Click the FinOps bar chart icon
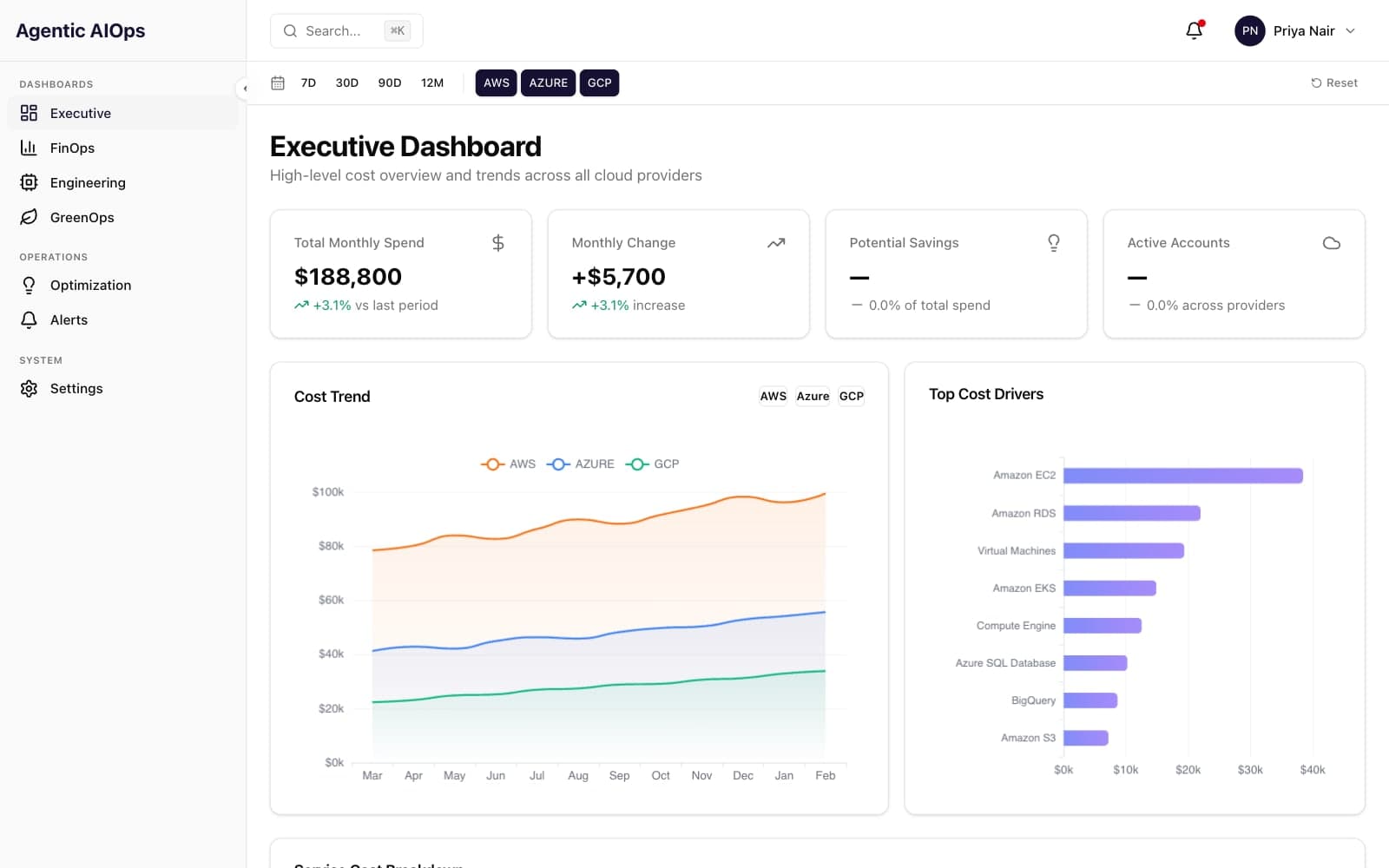Image resolution: width=1389 pixels, height=868 pixels. point(29,148)
